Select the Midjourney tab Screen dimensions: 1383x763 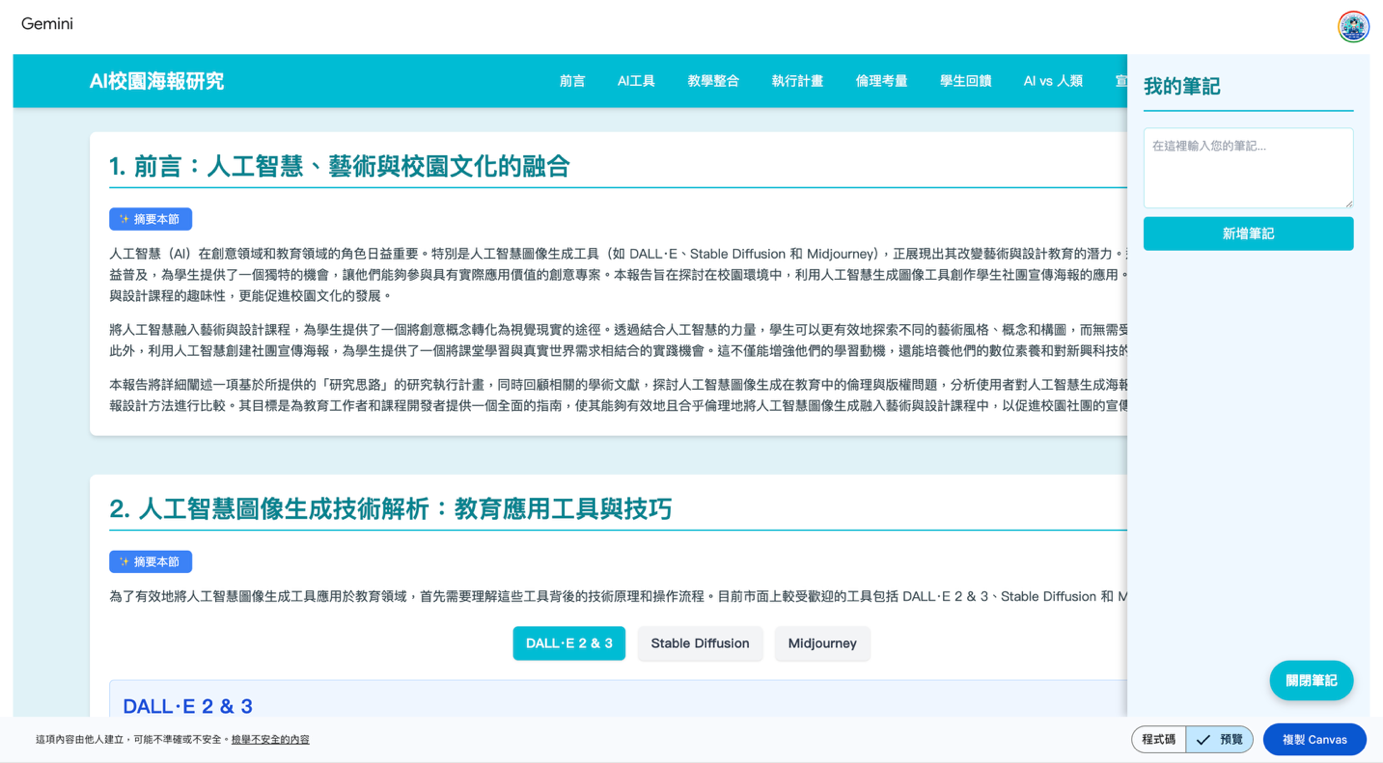[822, 644]
